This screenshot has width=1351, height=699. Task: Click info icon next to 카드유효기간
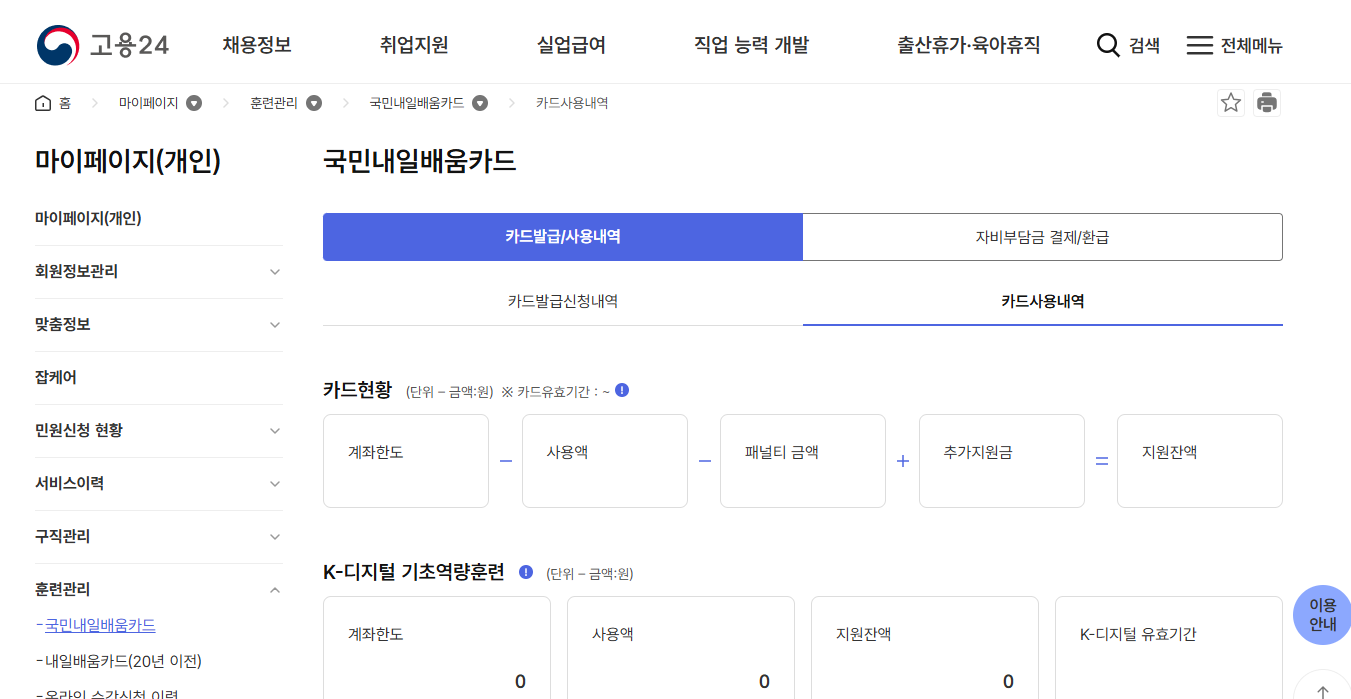pos(622,390)
